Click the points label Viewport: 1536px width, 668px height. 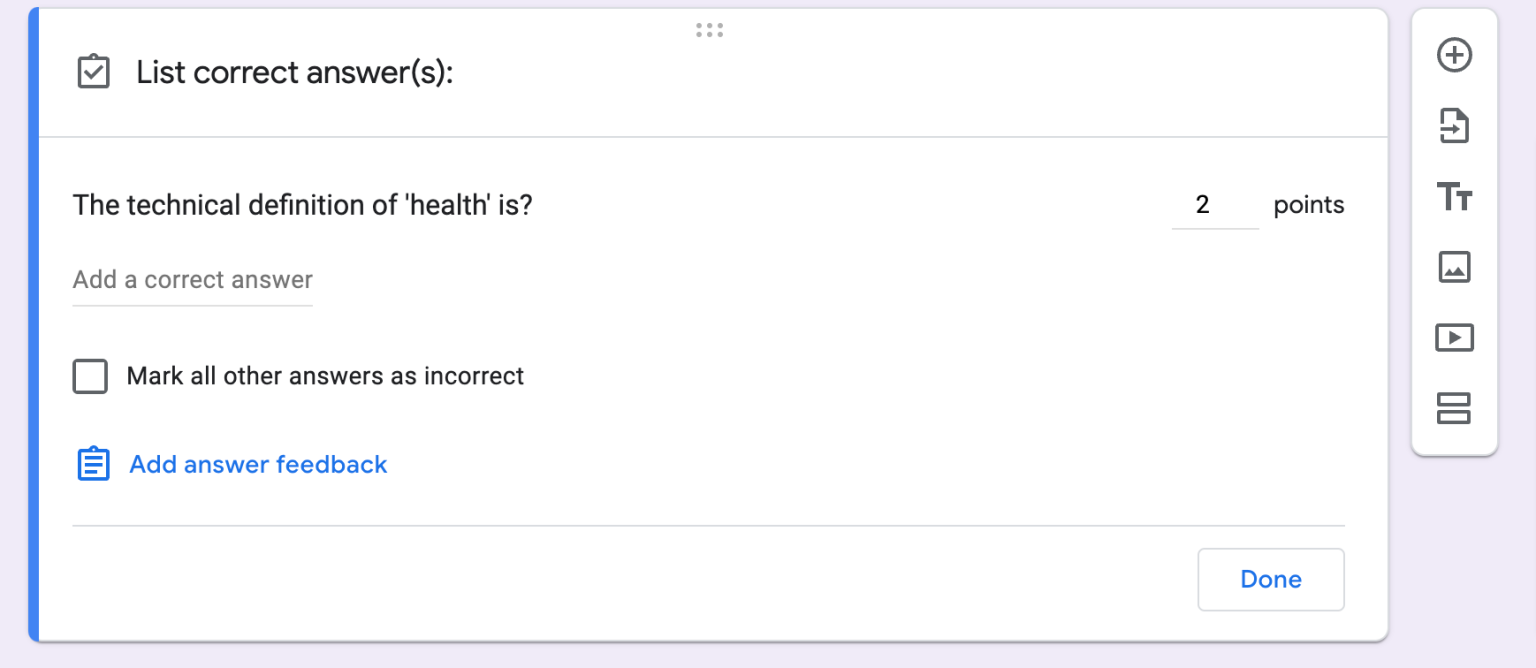(x=1308, y=205)
